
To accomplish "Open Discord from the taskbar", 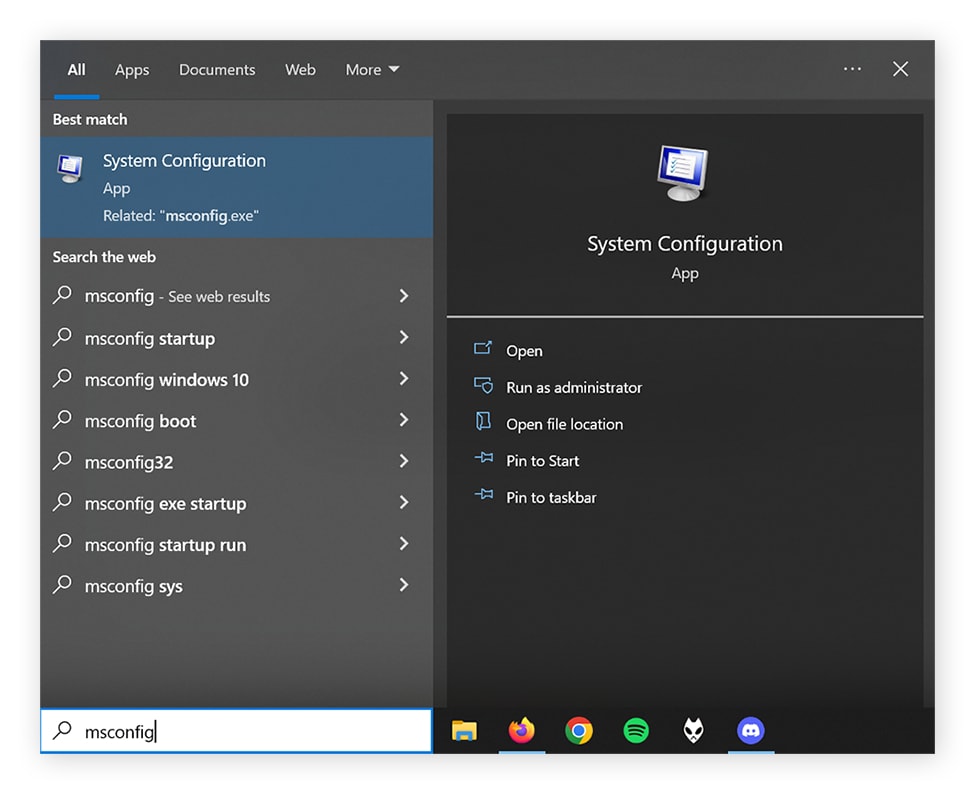I will tap(750, 731).
